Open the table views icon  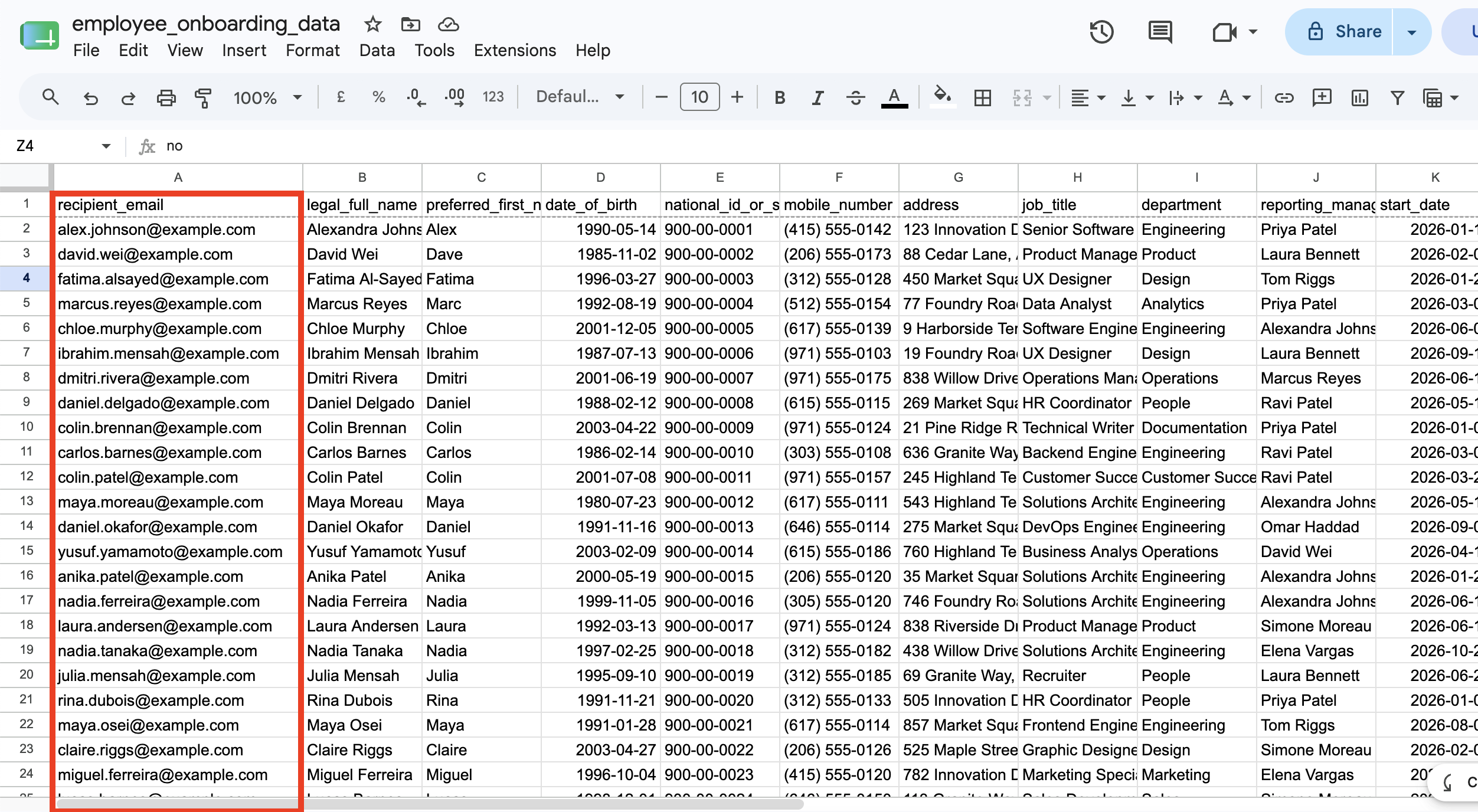click(x=1433, y=97)
